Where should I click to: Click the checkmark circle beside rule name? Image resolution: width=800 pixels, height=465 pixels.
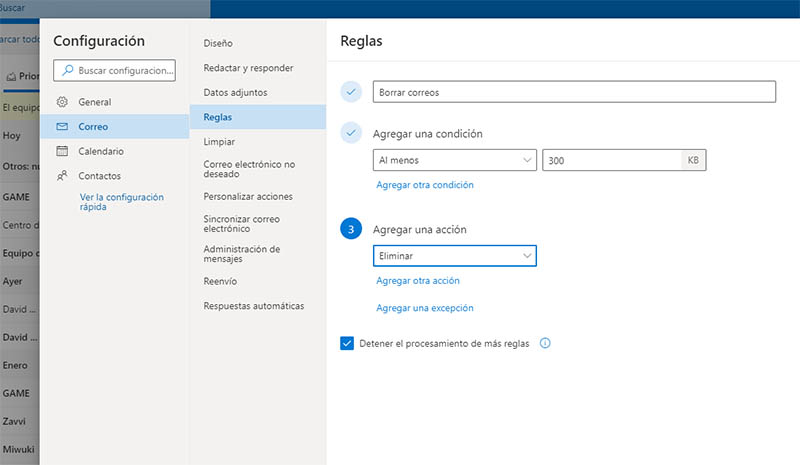point(350,92)
